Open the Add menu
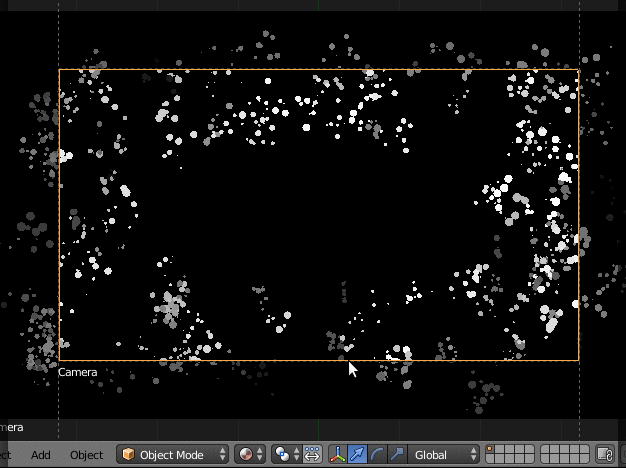Viewport: 626px width, 468px height. tap(41, 455)
